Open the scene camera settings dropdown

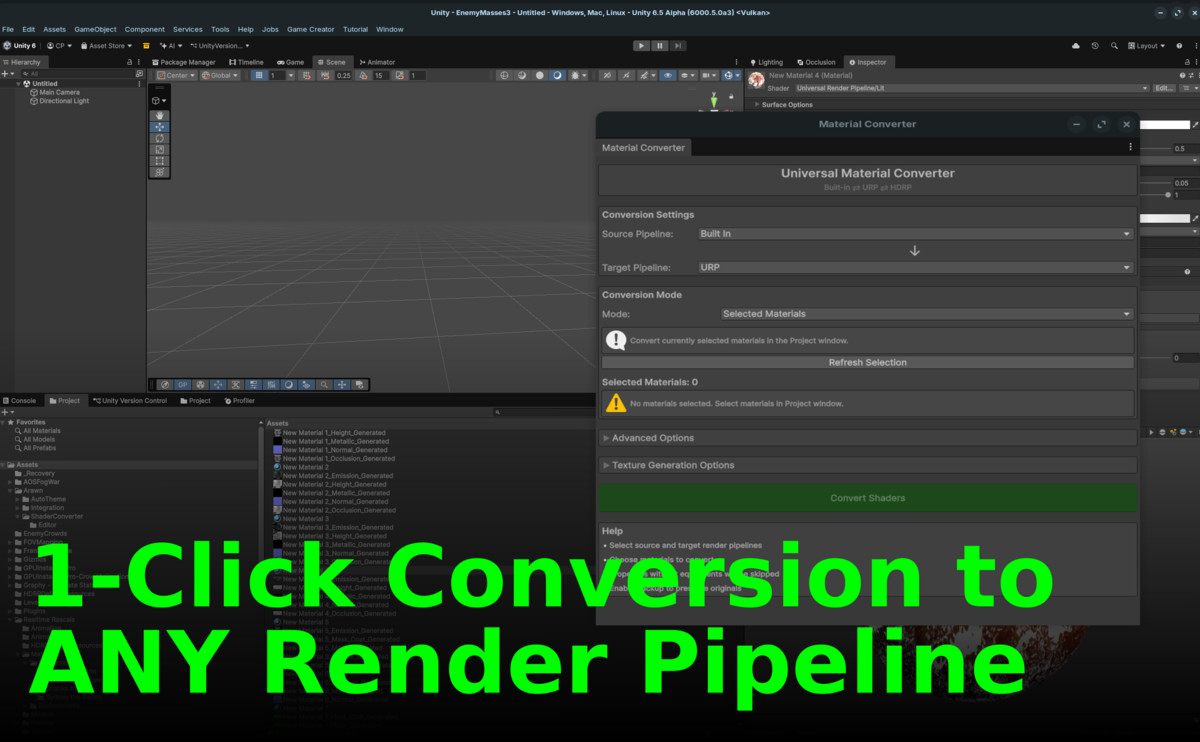[x=710, y=75]
